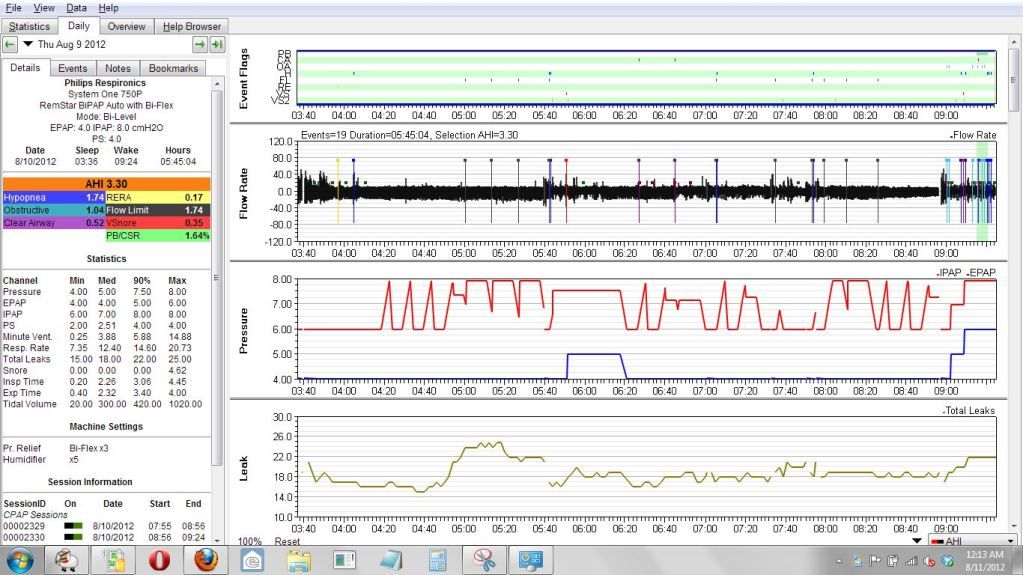Jump to most recent day arrow button

click(217, 44)
